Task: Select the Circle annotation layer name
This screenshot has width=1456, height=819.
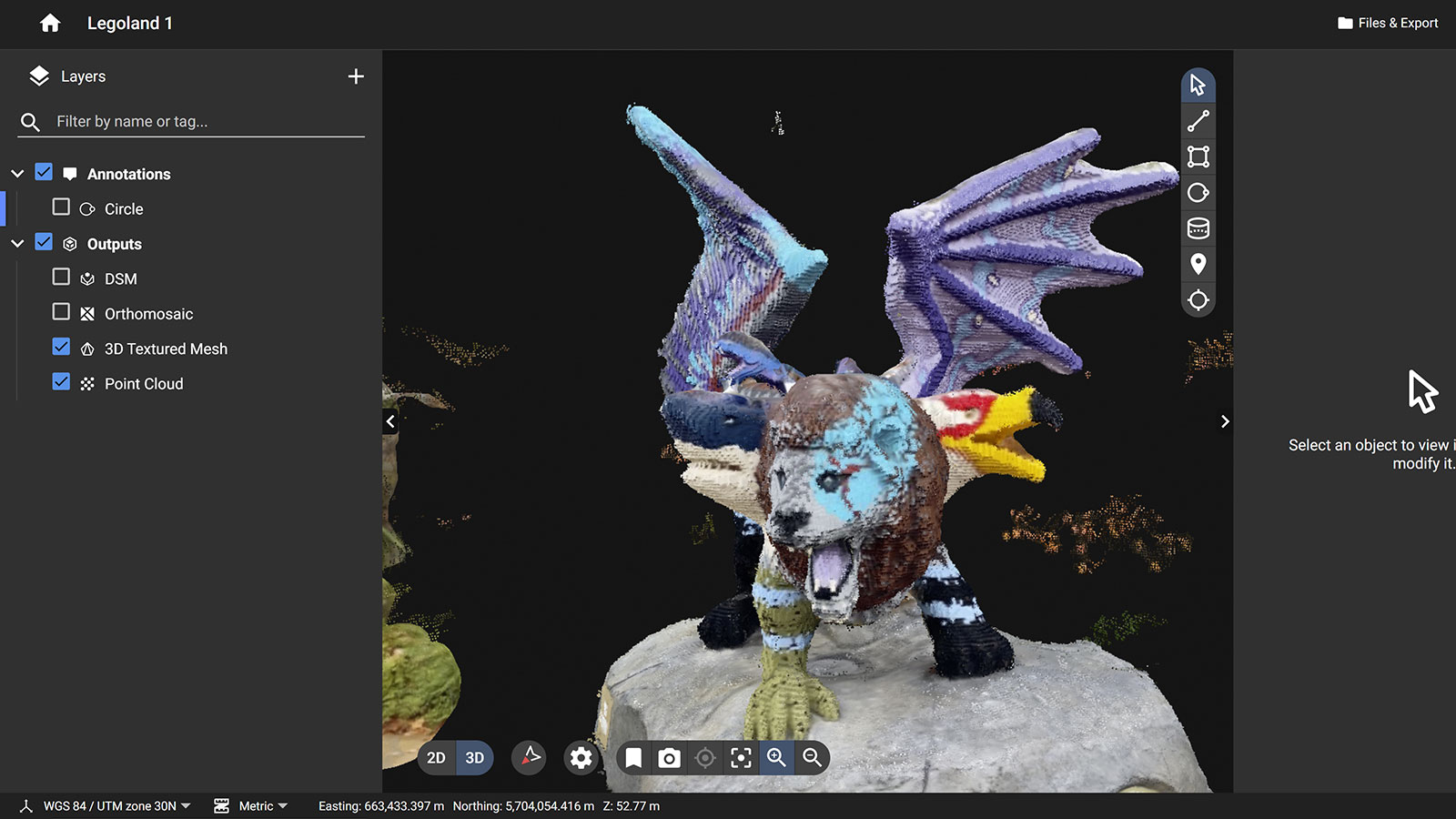Action: click(124, 209)
